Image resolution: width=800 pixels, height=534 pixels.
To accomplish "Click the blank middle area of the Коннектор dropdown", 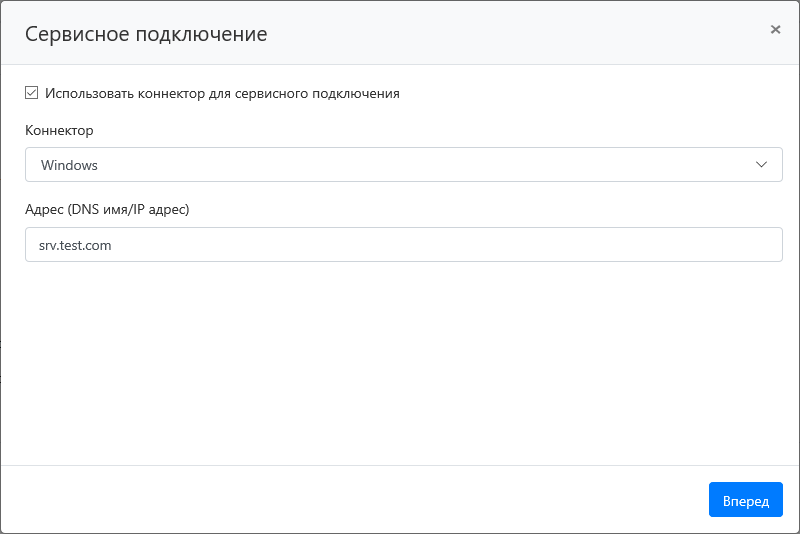I will (420, 165).
